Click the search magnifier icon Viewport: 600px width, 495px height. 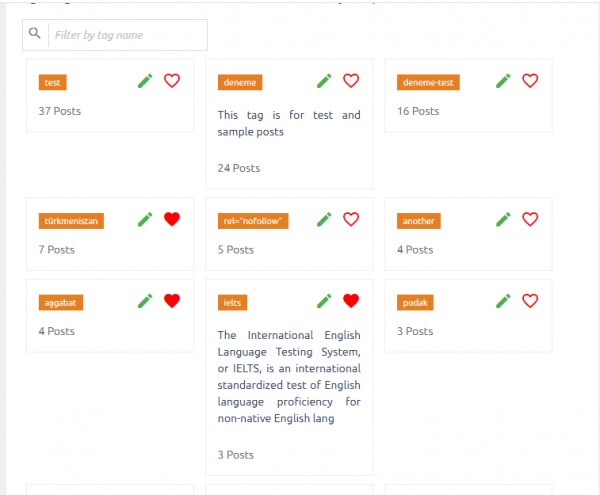35,34
